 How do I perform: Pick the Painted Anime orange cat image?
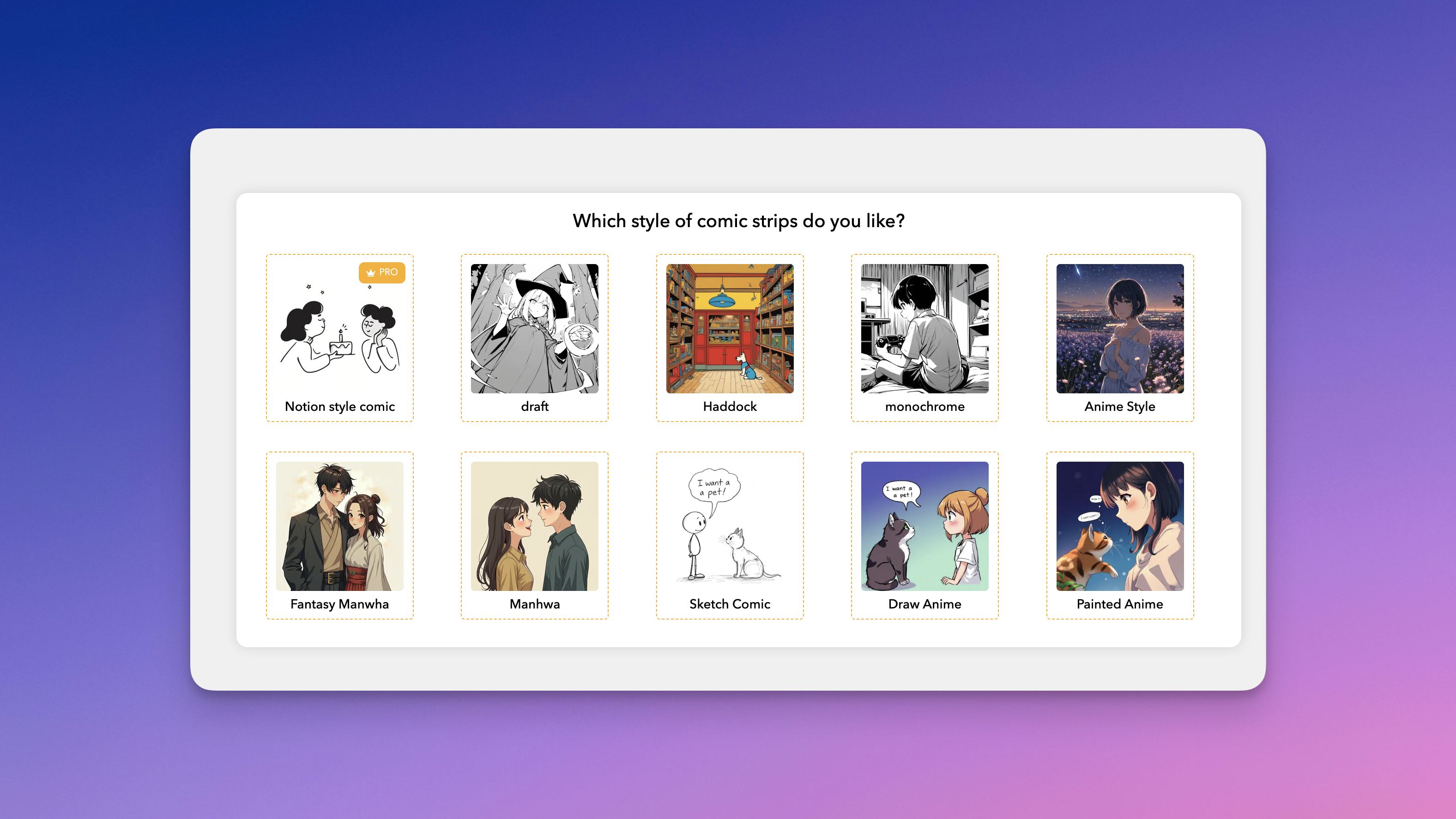tap(1119, 526)
